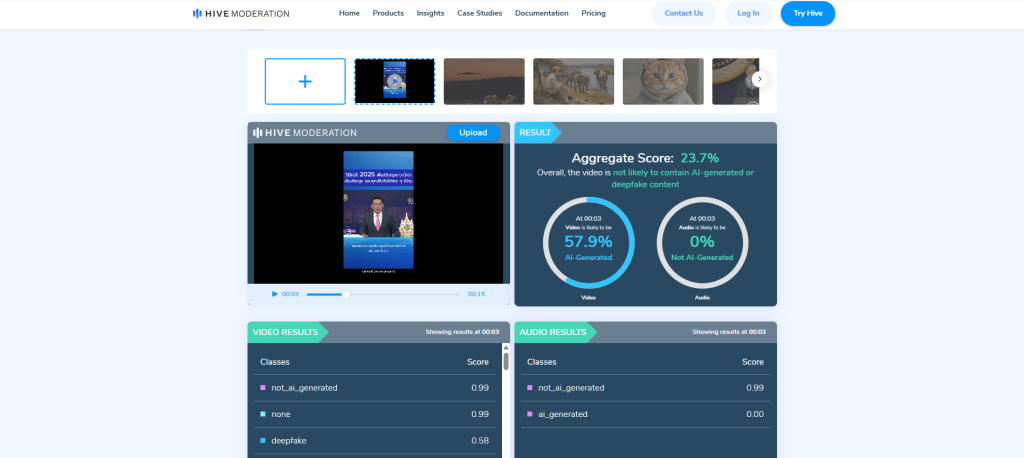
Task: Click the video progress seek bar
Action: coord(385,294)
